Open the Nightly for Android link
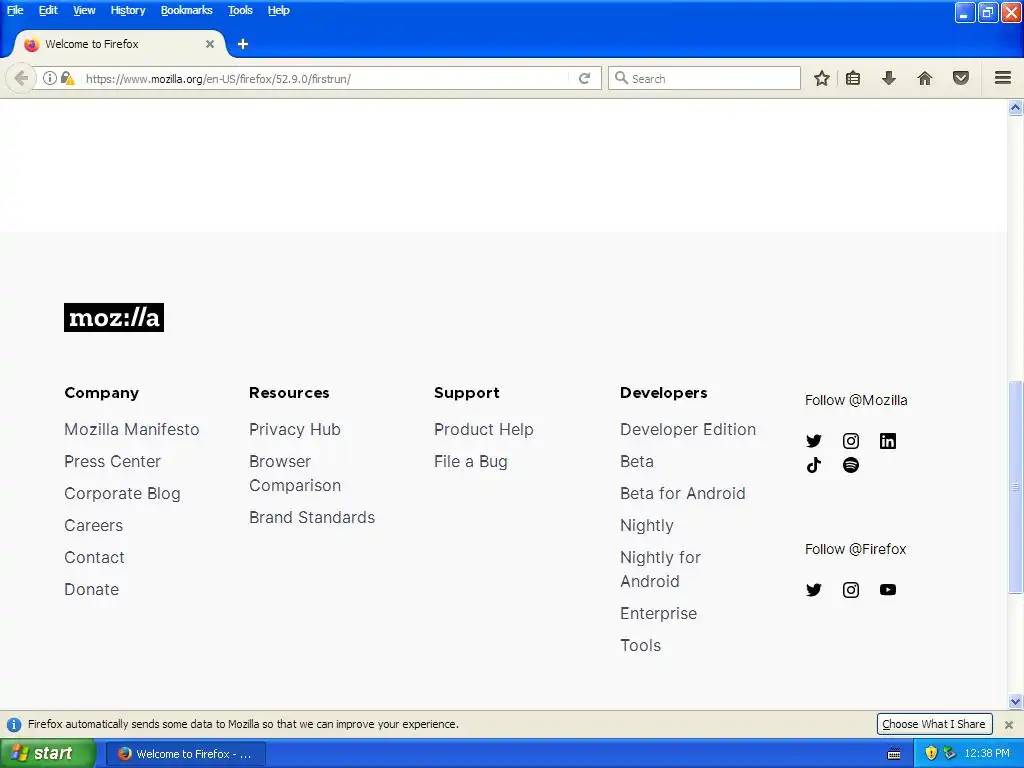The height and width of the screenshot is (768, 1024). (x=660, y=569)
